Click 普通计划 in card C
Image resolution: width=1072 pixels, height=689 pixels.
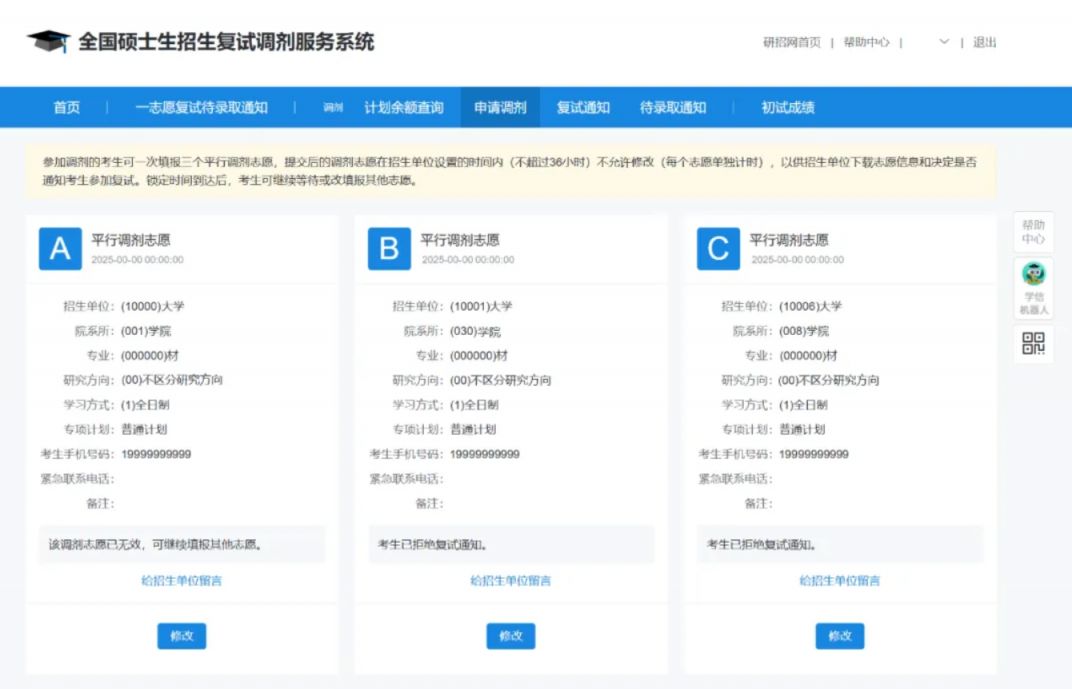802,429
